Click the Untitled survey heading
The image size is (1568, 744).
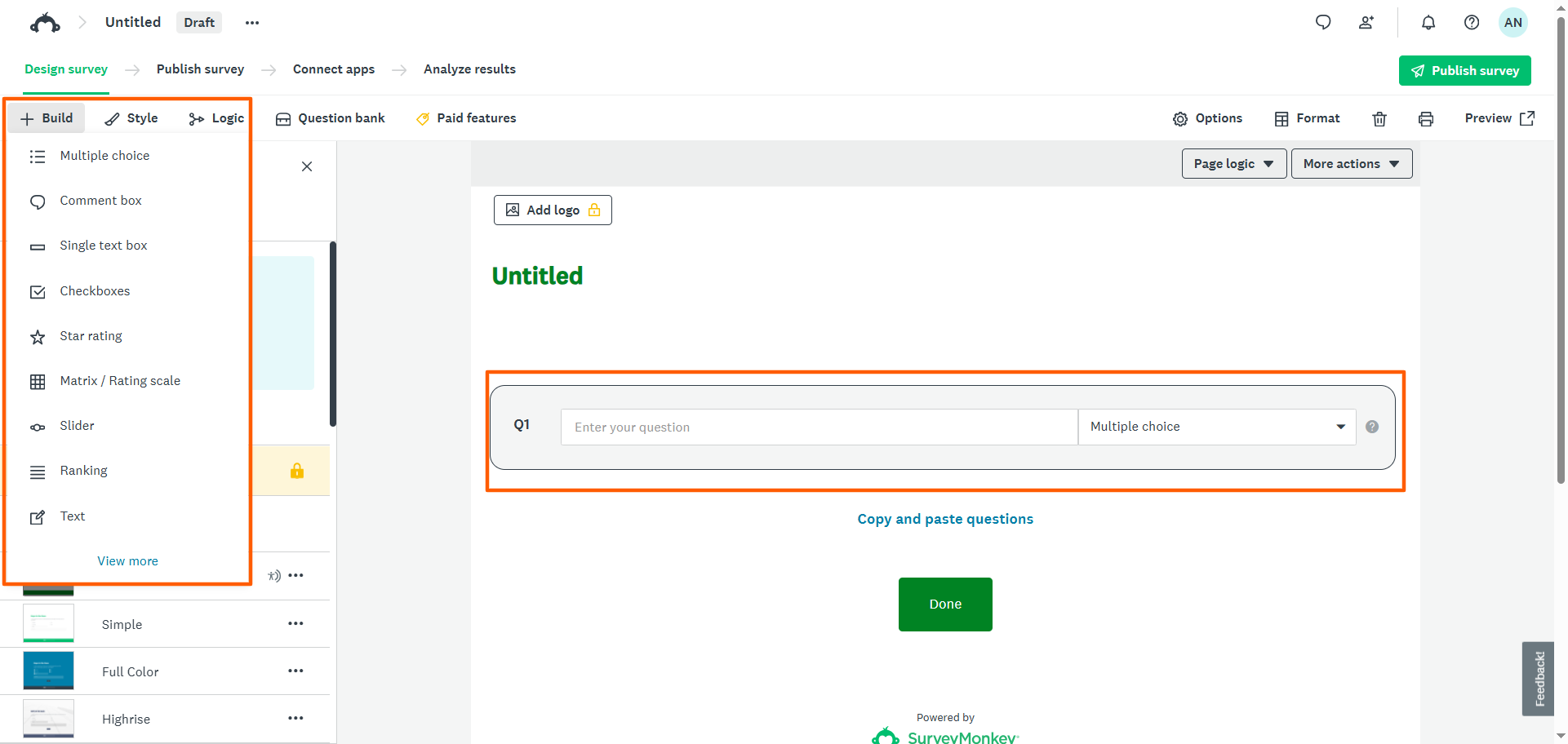tap(537, 276)
